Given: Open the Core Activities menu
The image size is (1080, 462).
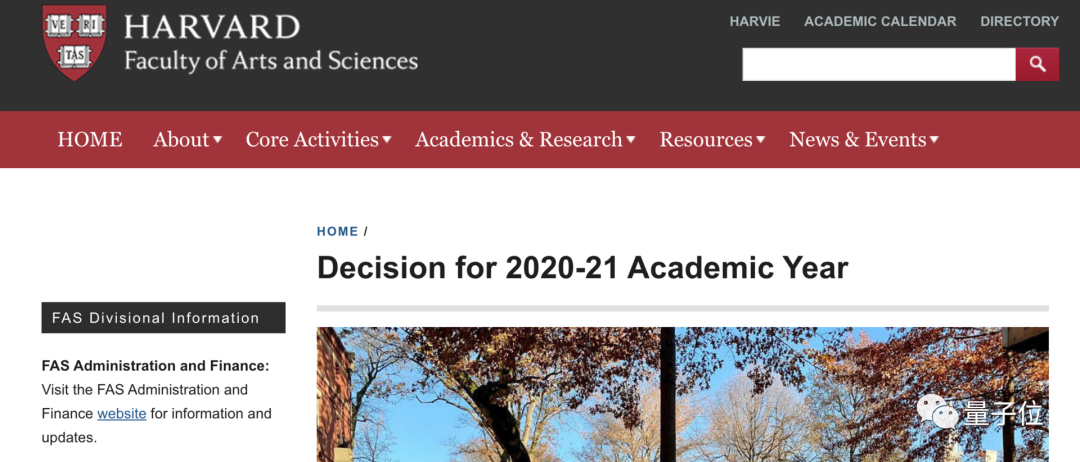Looking at the screenshot, I should 312,140.
